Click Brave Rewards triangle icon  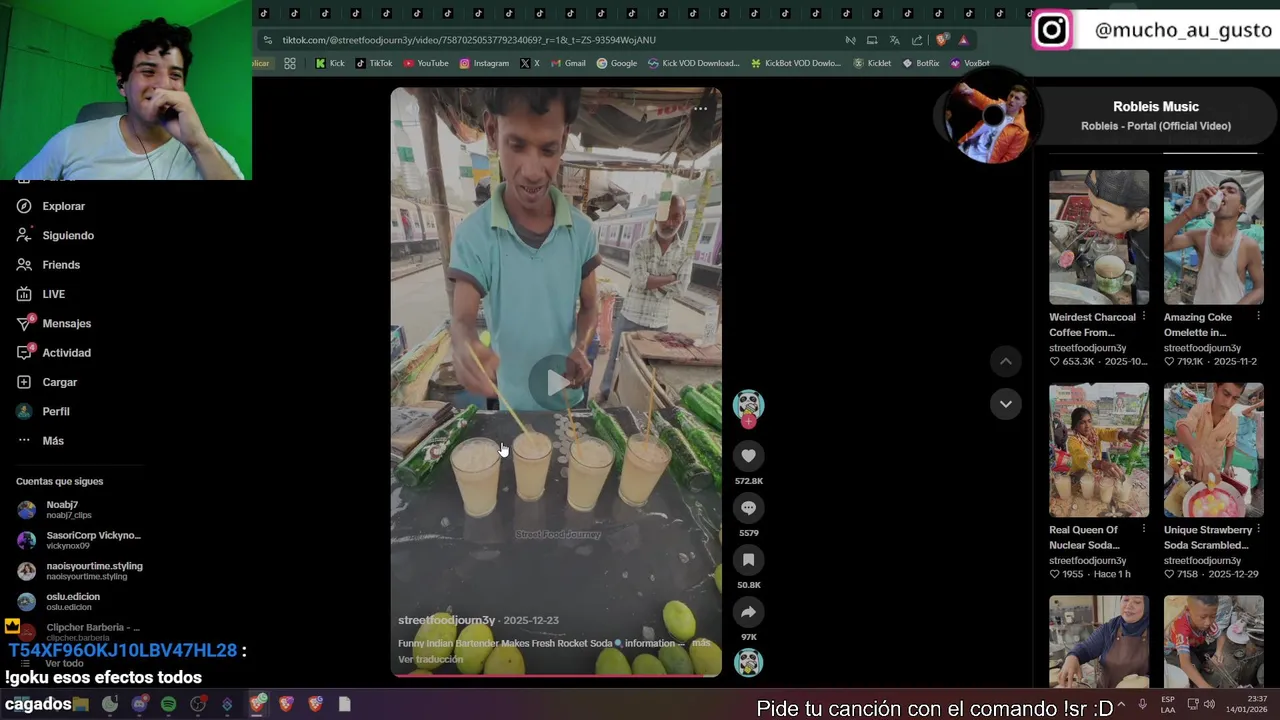[963, 40]
